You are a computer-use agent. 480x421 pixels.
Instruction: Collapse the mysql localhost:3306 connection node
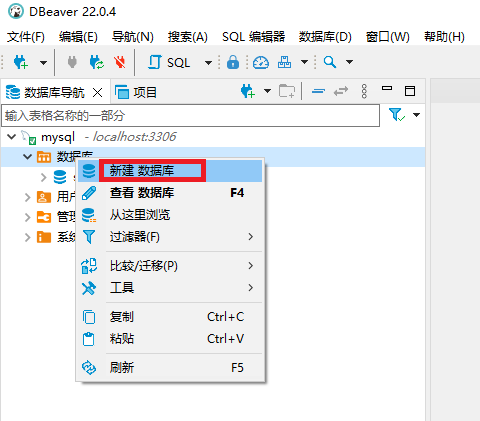pos(12,137)
